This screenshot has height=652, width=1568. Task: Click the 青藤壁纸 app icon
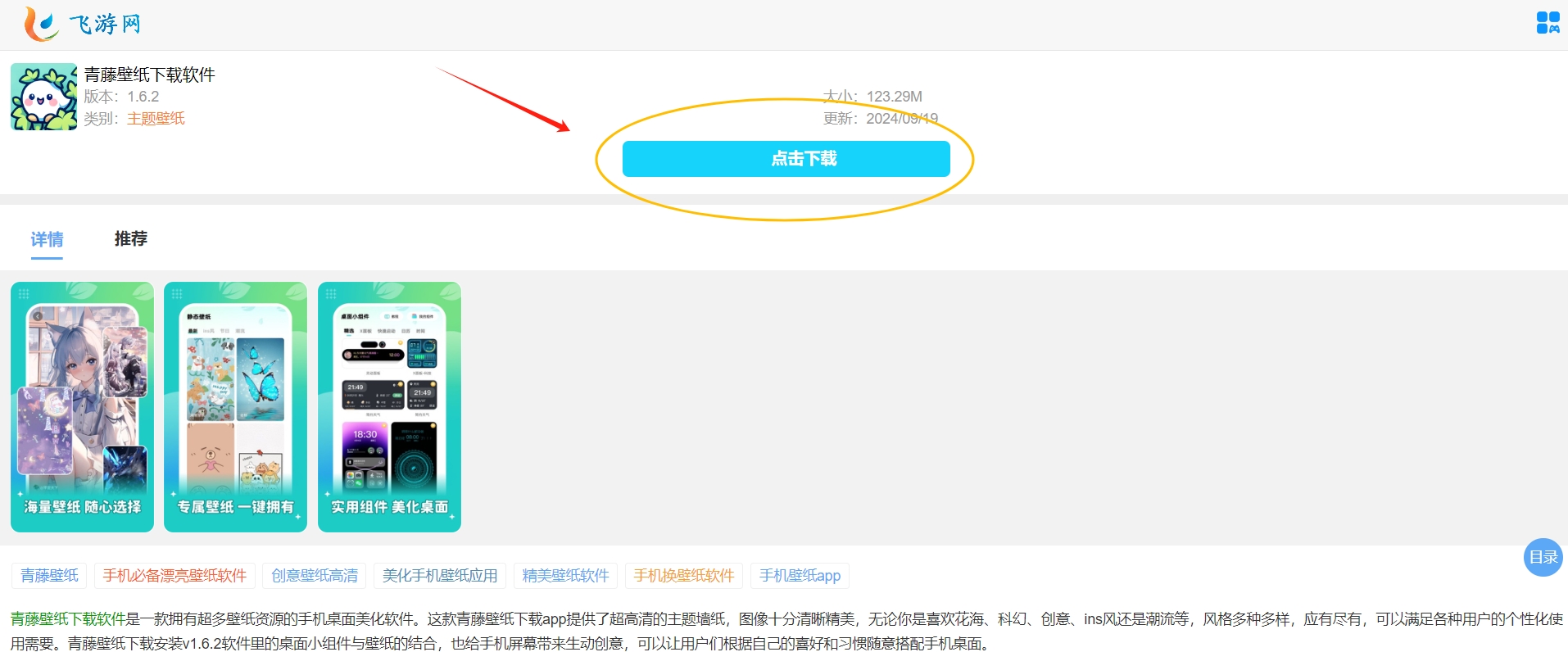point(43,97)
